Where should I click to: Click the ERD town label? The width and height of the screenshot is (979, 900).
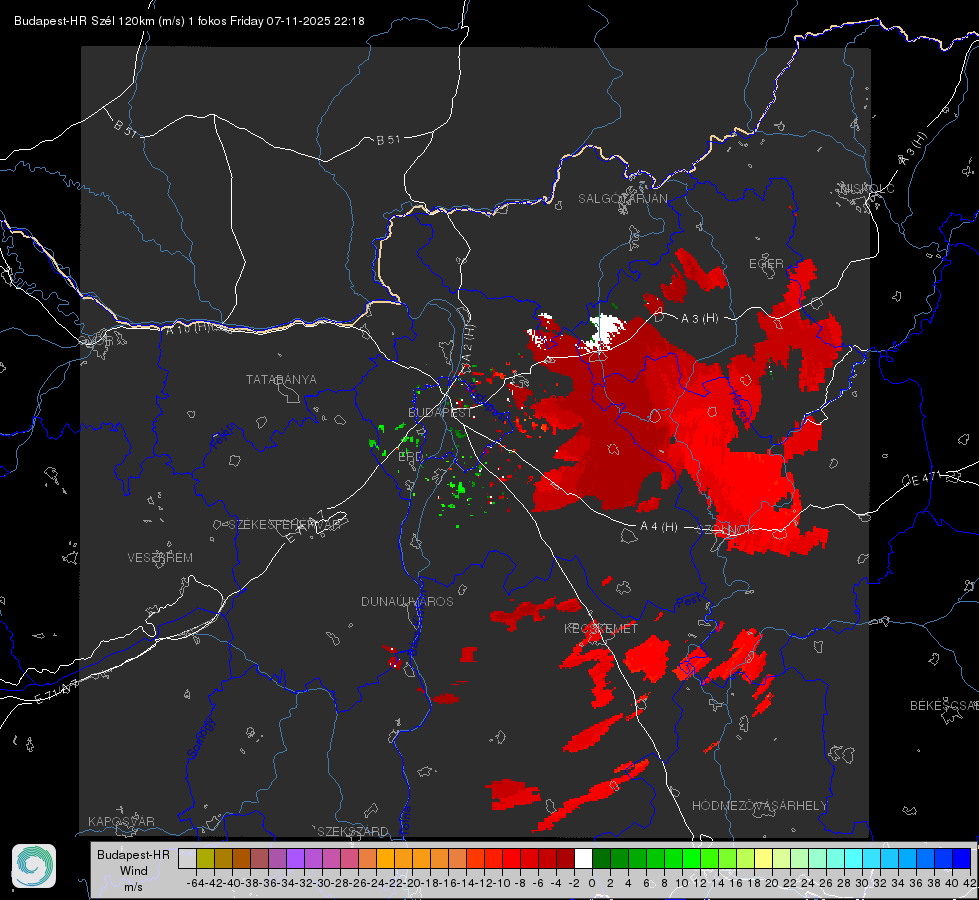[410, 457]
